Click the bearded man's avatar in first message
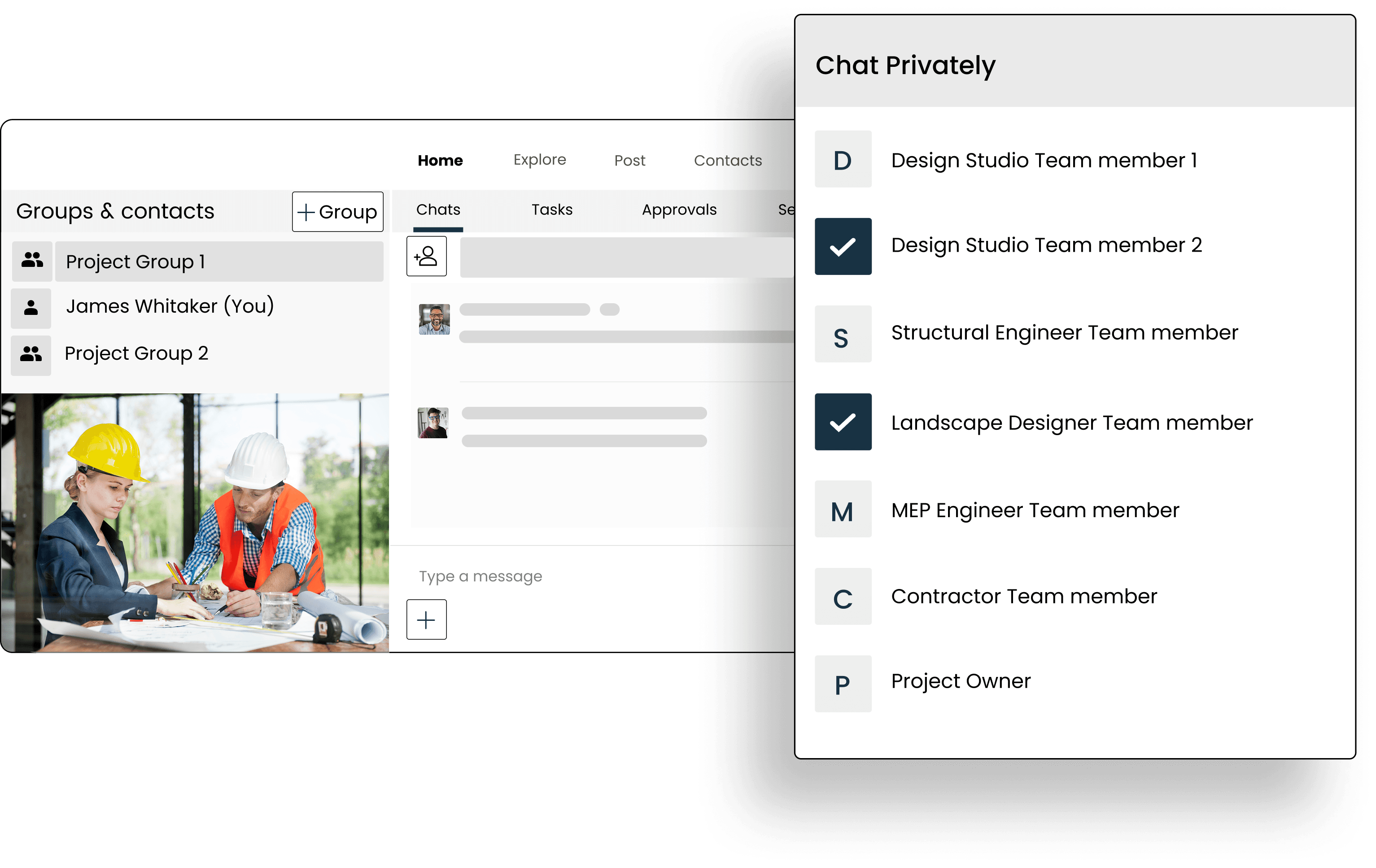This screenshot has height=868, width=1376. click(434, 319)
